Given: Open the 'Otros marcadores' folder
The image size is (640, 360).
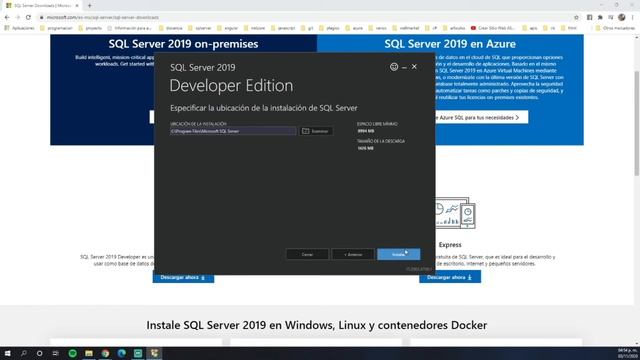Looking at the screenshot, I should tap(615, 28).
